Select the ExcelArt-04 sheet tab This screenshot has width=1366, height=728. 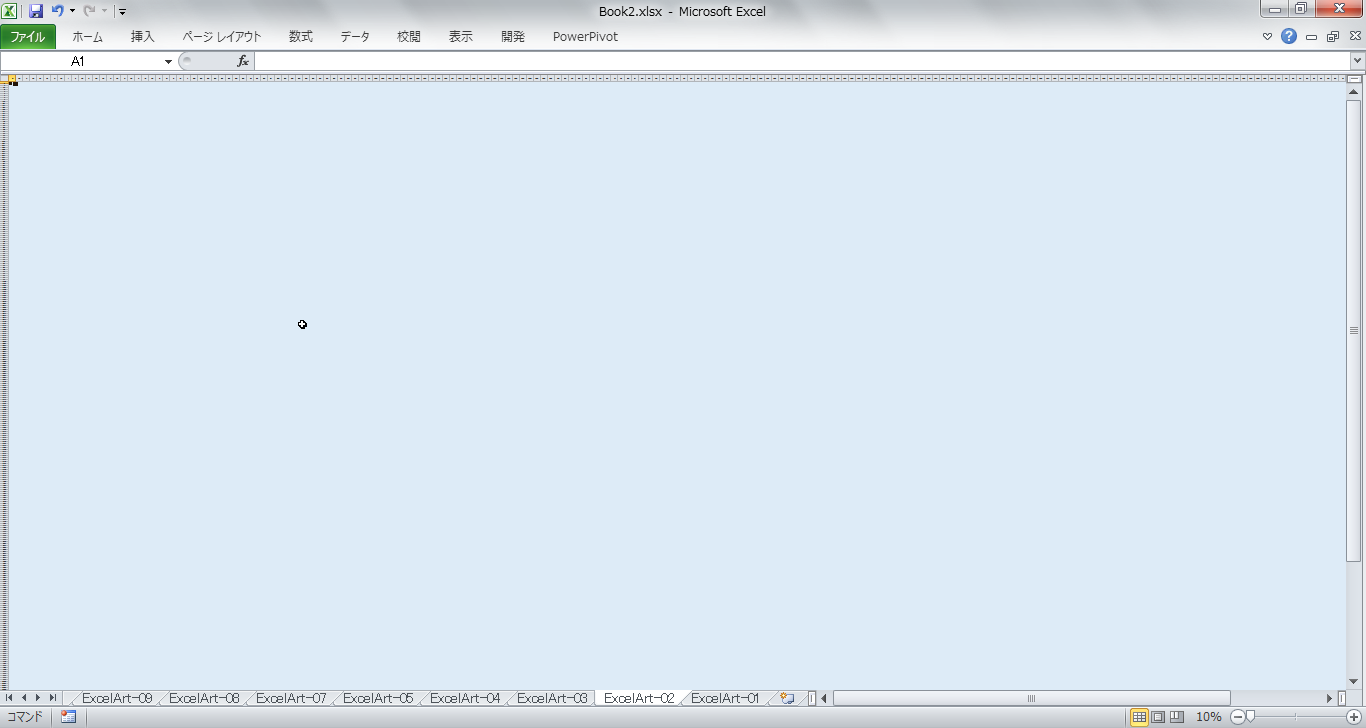(x=465, y=698)
